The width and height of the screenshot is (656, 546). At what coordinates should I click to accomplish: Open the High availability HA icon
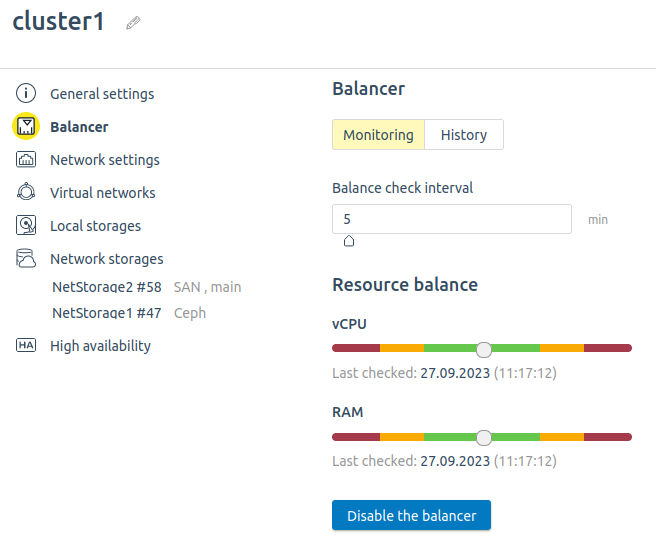(26, 345)
